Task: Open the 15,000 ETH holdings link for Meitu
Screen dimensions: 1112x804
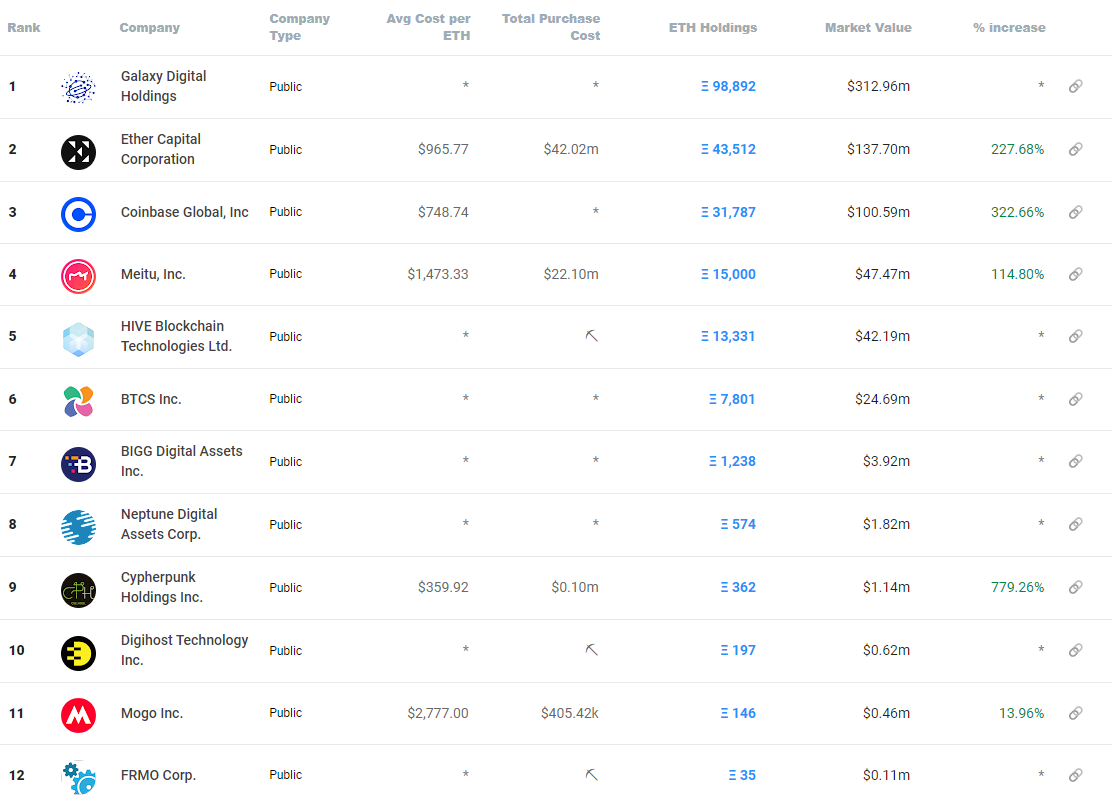Action: point(728,274)
